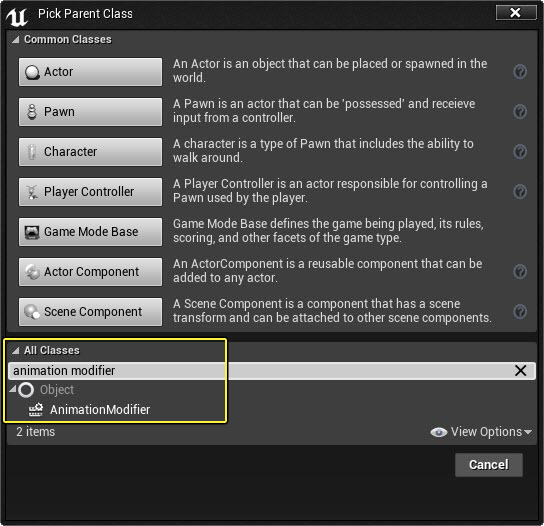Viewport: 544px width, 526px height.
Task: Click the help icon beside Character description
Action: tap(520, 151)
